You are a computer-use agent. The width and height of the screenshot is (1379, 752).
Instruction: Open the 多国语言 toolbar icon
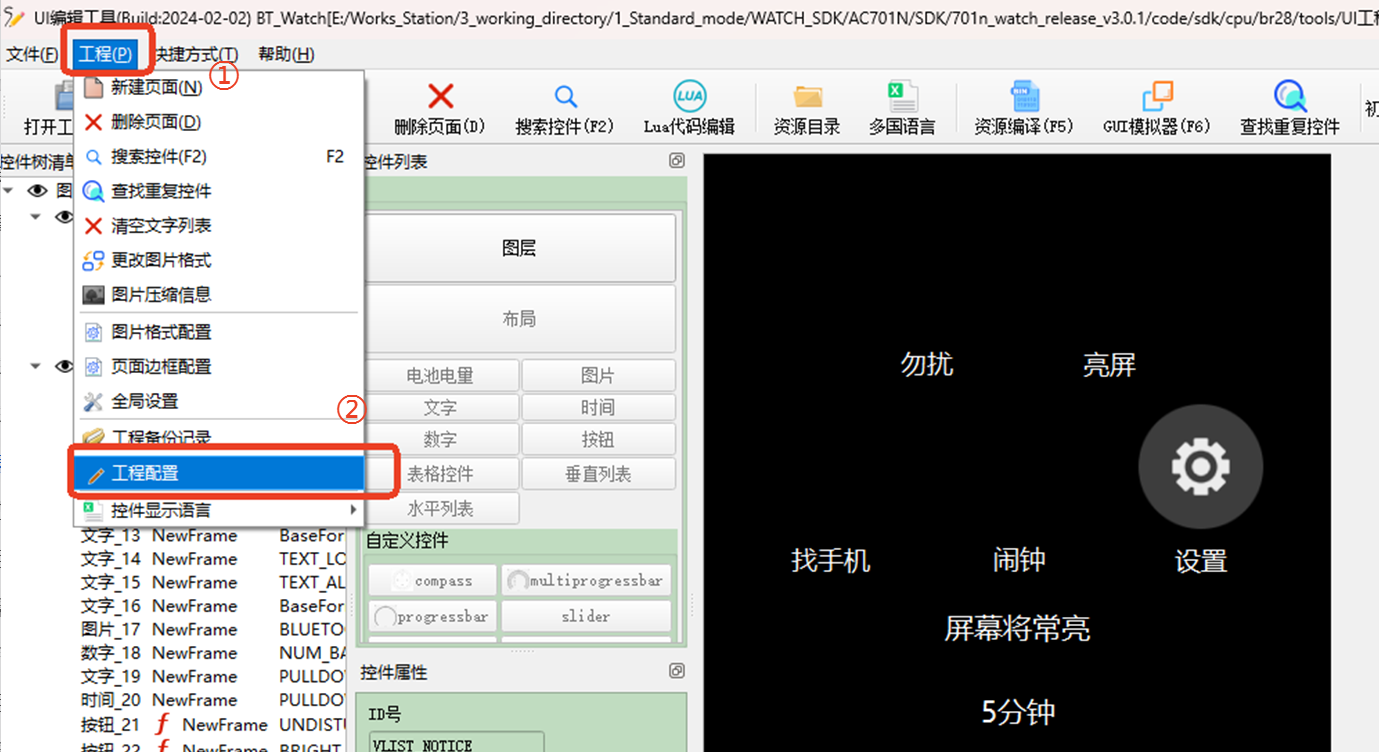coord(902,96)
